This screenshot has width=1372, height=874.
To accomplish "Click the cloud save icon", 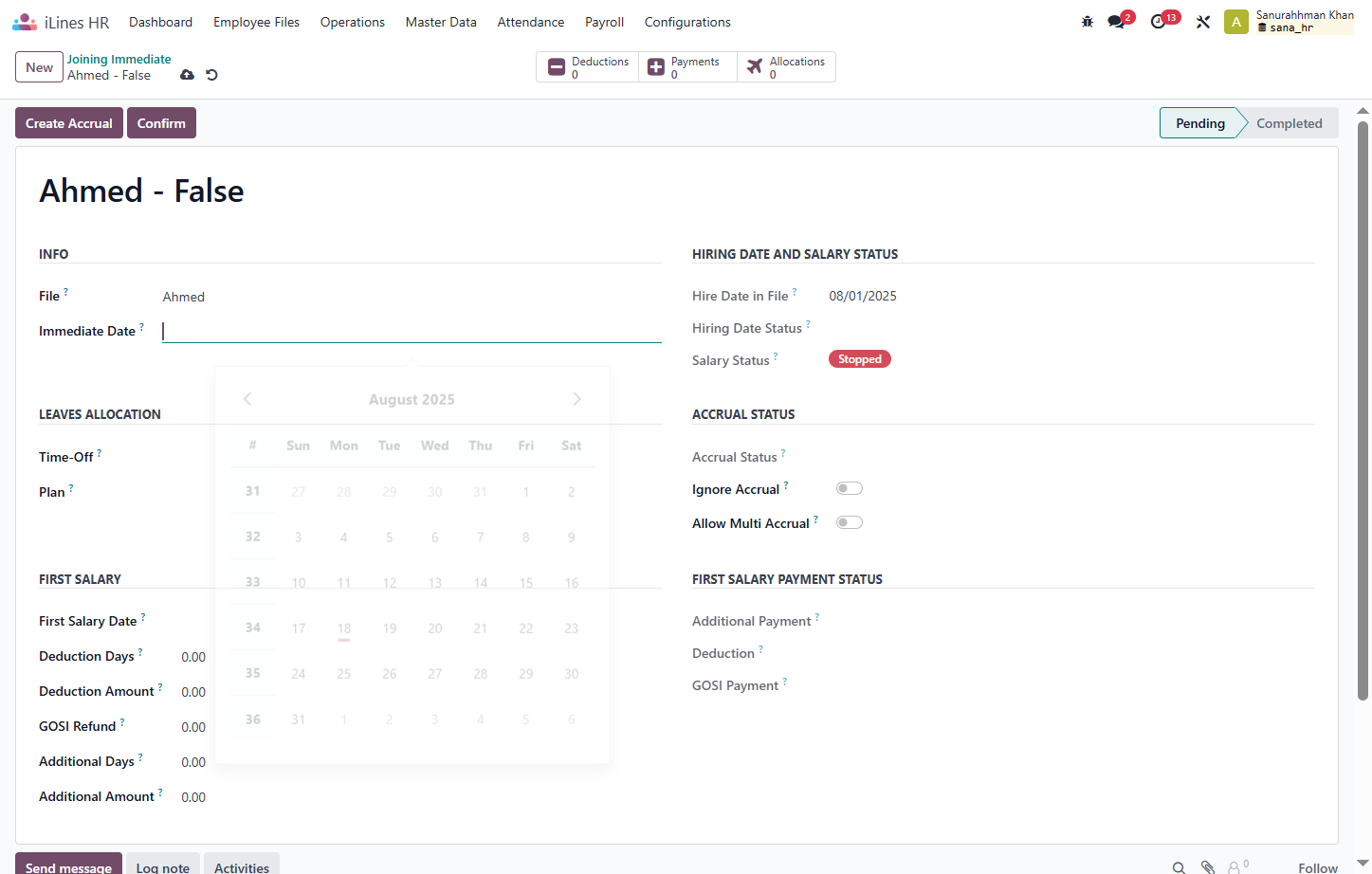I will click(188, 75).
